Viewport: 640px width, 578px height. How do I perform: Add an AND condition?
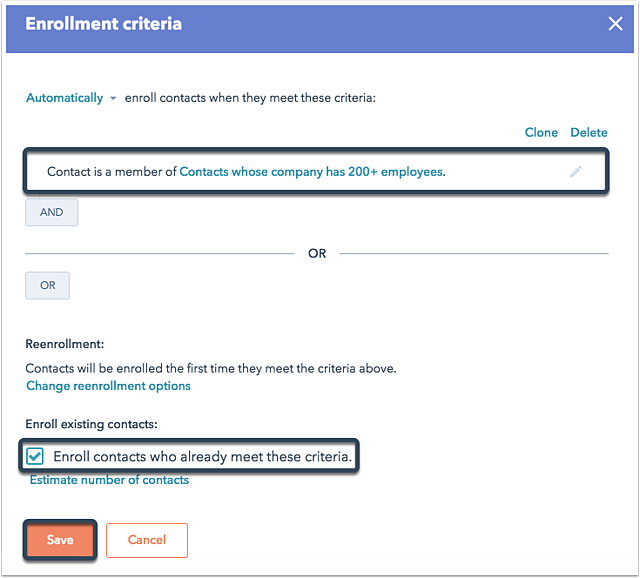pos(51,212)
